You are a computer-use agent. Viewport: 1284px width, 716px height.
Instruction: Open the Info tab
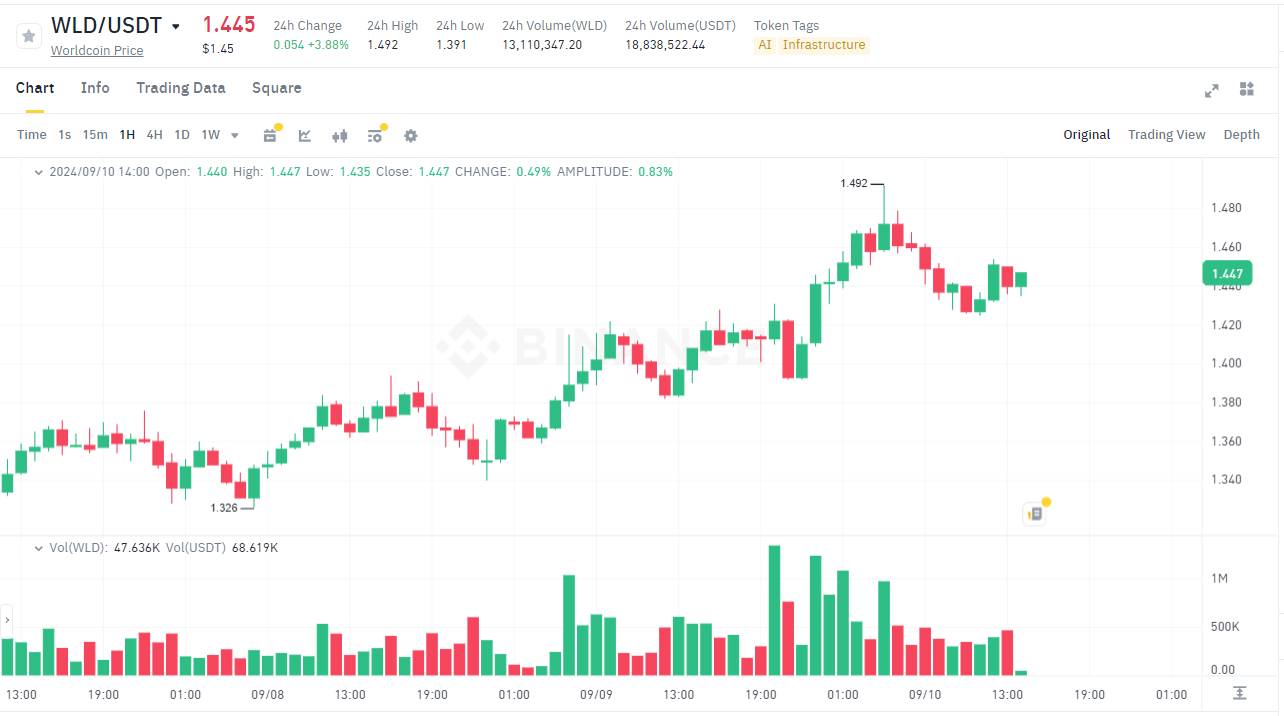pyautogui.click(x=95, y=88)
